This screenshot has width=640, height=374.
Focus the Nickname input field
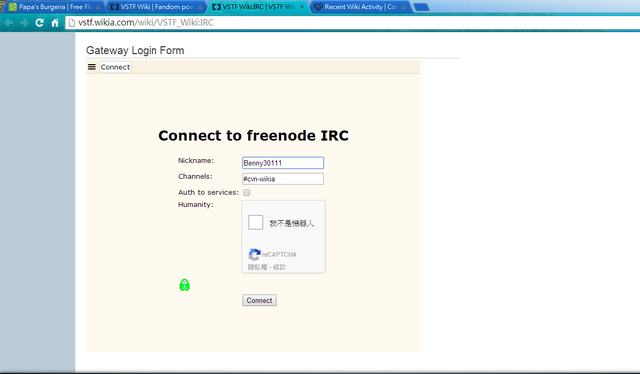coord(283,163)
